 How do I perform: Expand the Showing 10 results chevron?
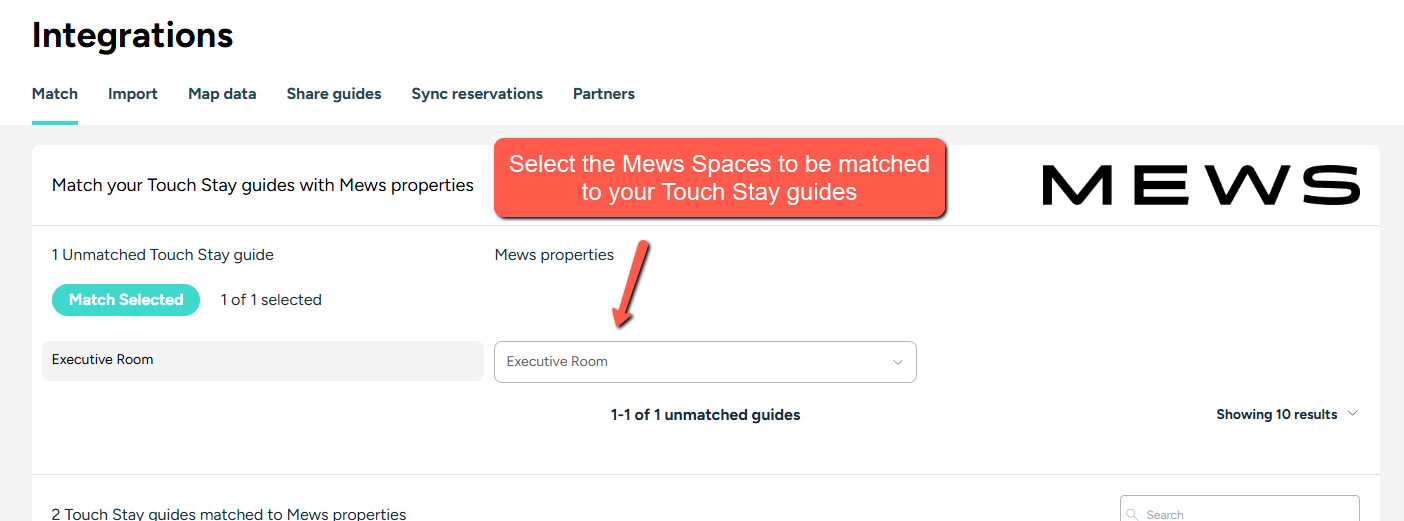[1353, 414]
